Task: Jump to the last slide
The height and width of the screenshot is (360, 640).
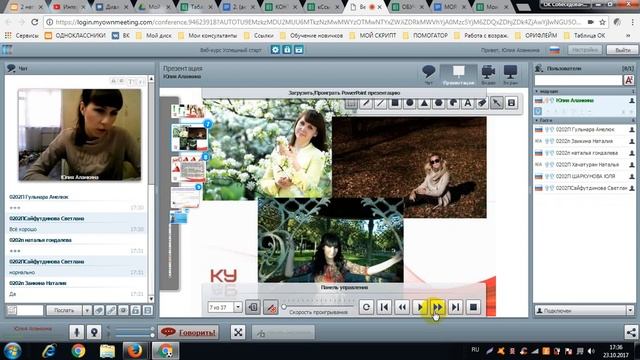Action: click(x=456, y=307)
